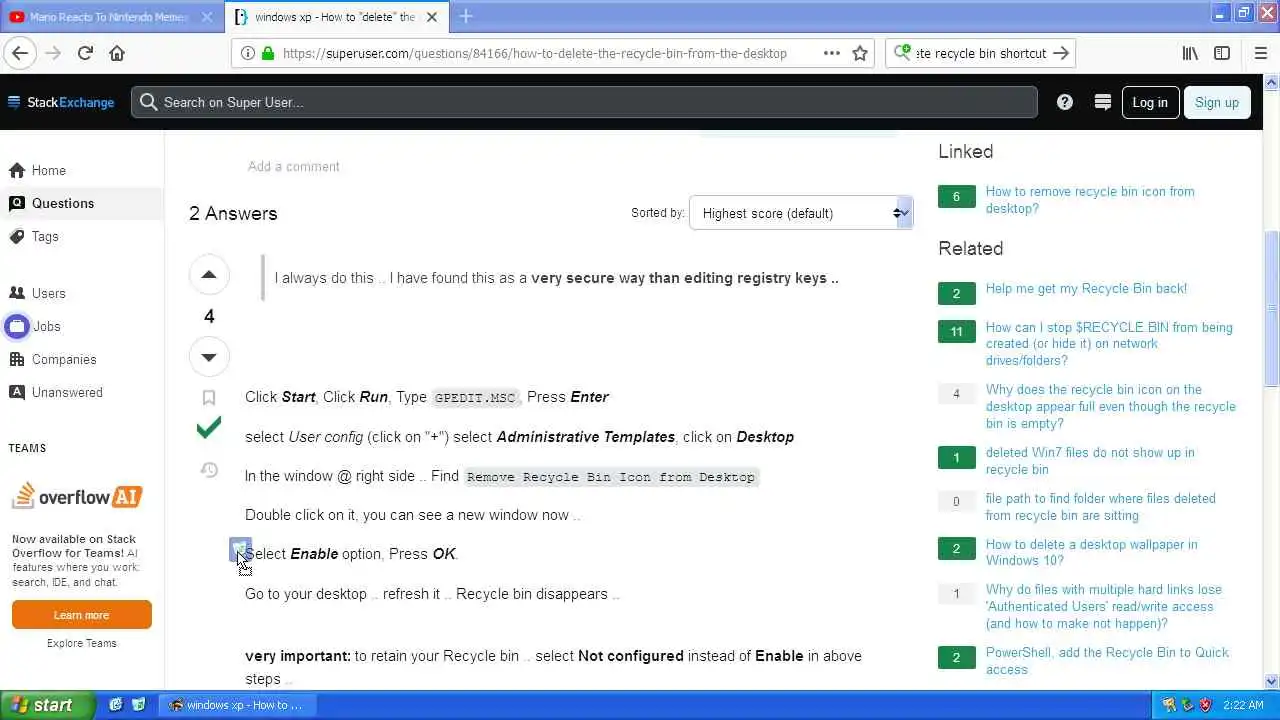Reload the page with refresh icon
Viewport: 1280px width, 720px height.
[x=85, y=53]
